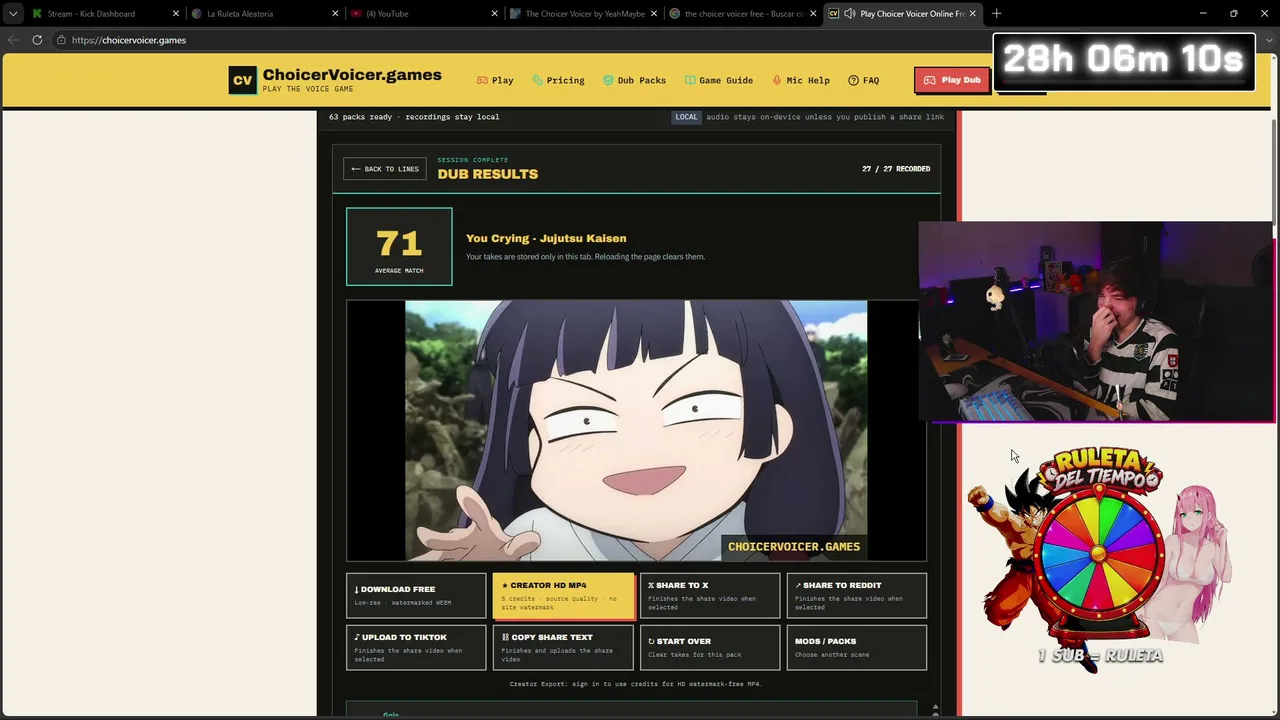Open the 'the choicer voicer free - Buscar' tab
The height and width of the screenshot is (720, 1280).
(744, 14)
